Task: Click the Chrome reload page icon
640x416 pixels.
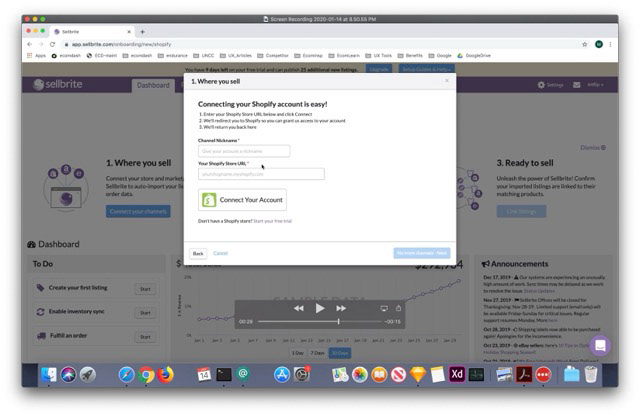Action: pos(52,44)
